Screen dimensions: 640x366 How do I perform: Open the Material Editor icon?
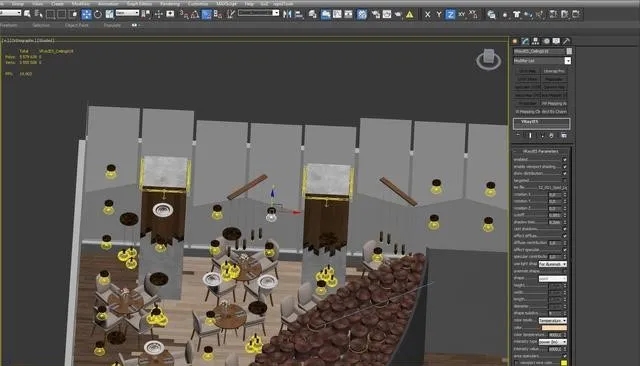tap(362, 14)
